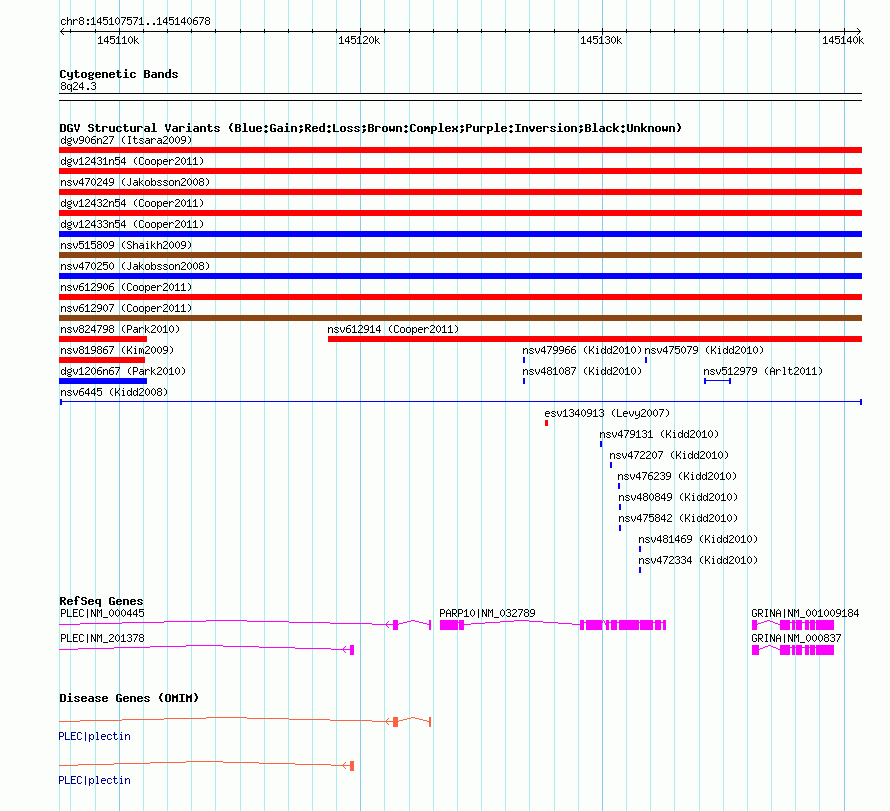Click the second PLEC|plectin OMIM link

tap(94, 781)
